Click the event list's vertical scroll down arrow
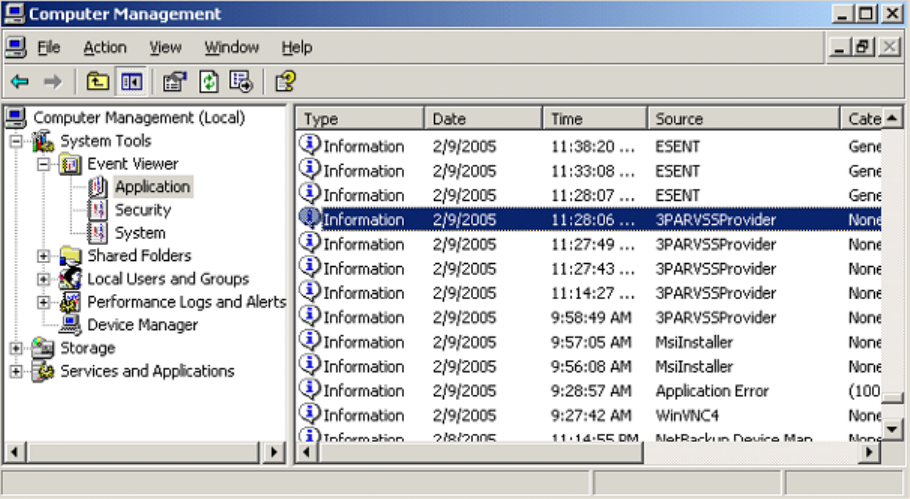The image size is (910, 499). pos(893,430)
